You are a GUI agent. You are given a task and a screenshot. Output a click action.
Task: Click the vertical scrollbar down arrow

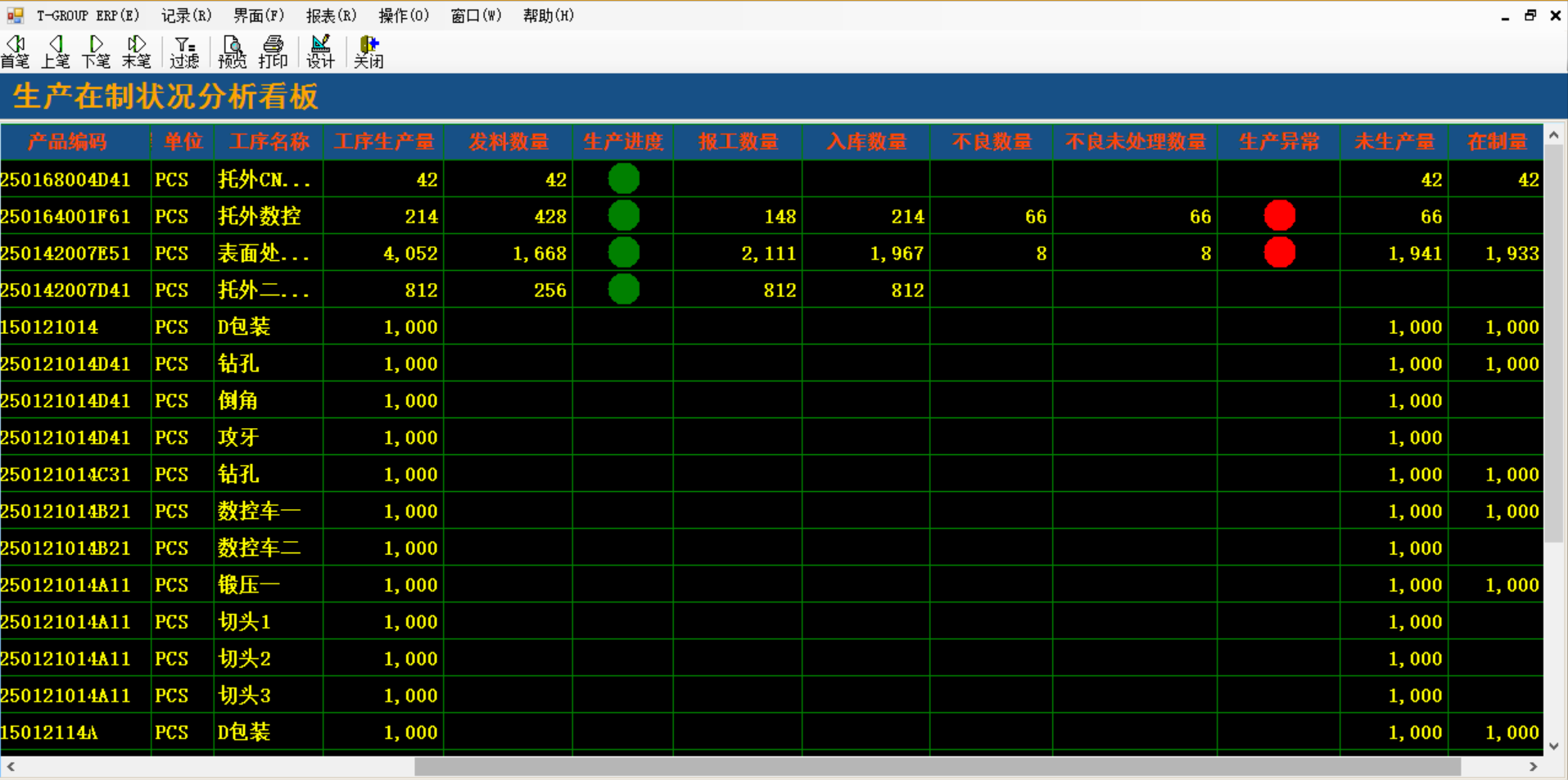point(1554,746)
